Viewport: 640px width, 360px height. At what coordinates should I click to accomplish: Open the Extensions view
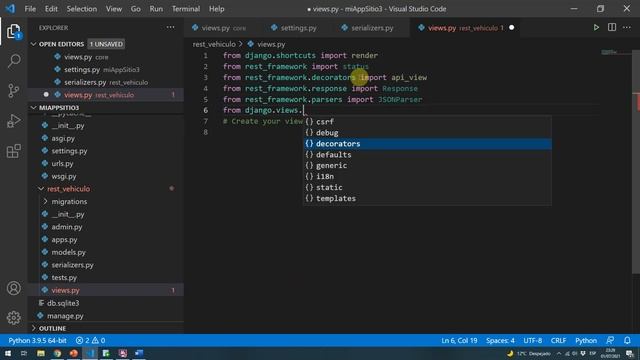click(x=13, y=151)
